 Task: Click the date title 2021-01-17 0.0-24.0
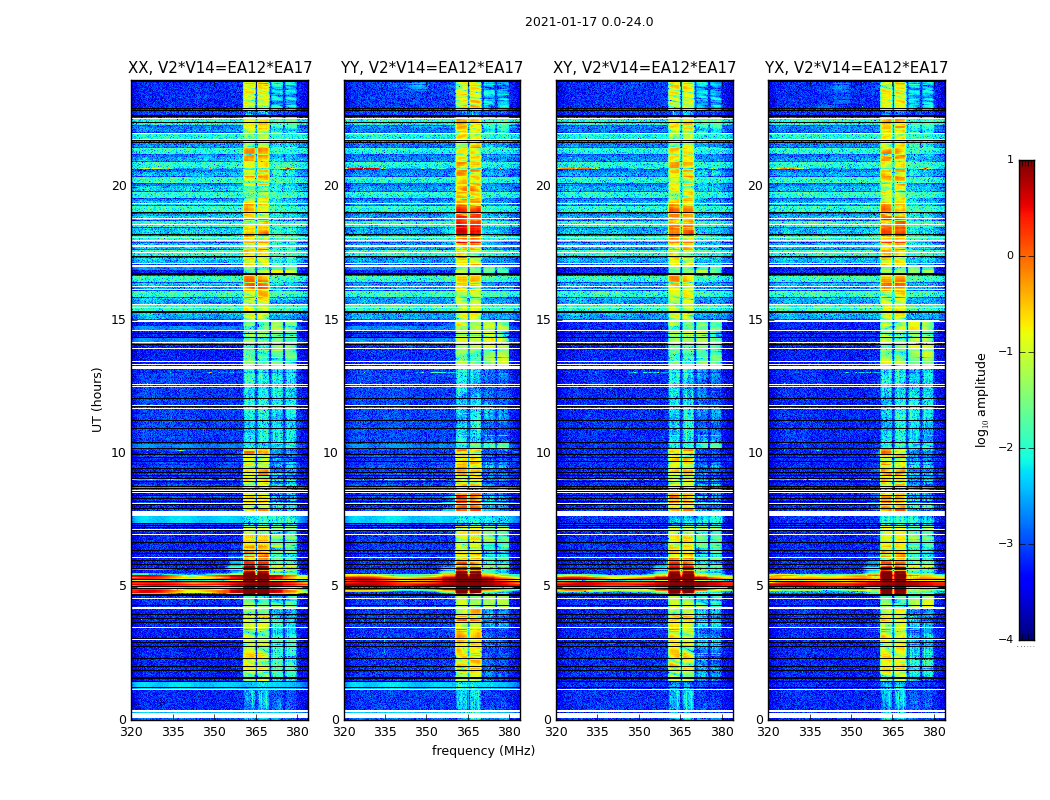[589, 22]
